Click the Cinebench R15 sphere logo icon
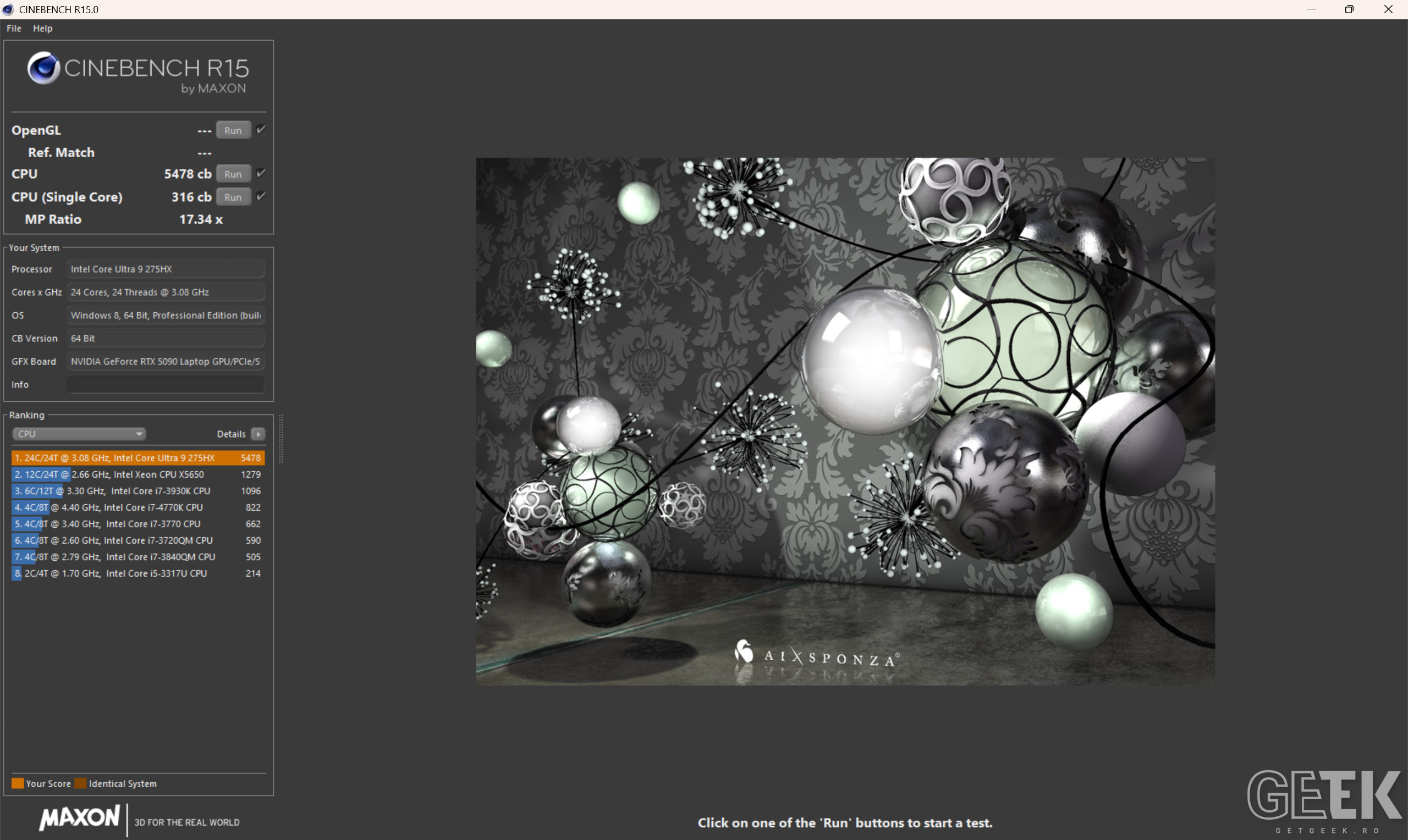1408x840 pixels. (43, 68)
